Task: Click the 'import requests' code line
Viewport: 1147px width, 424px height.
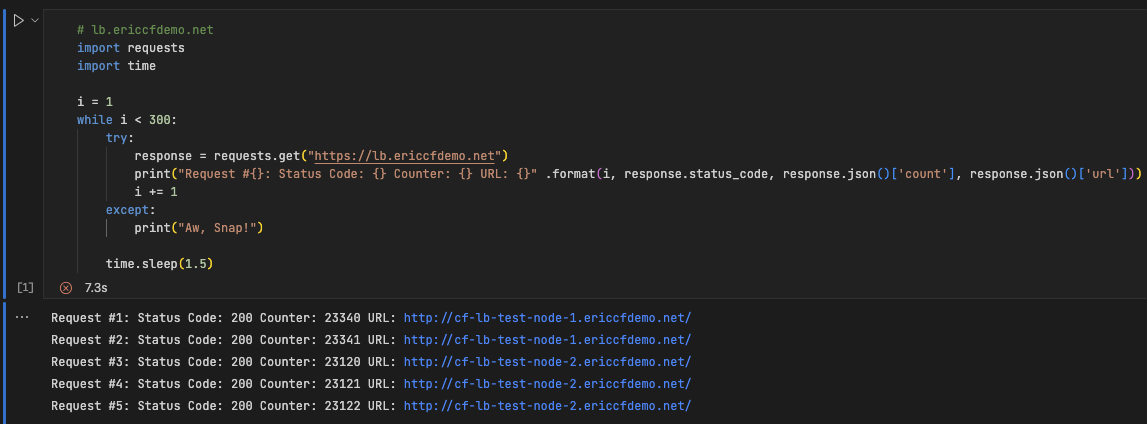Action: 131,48
